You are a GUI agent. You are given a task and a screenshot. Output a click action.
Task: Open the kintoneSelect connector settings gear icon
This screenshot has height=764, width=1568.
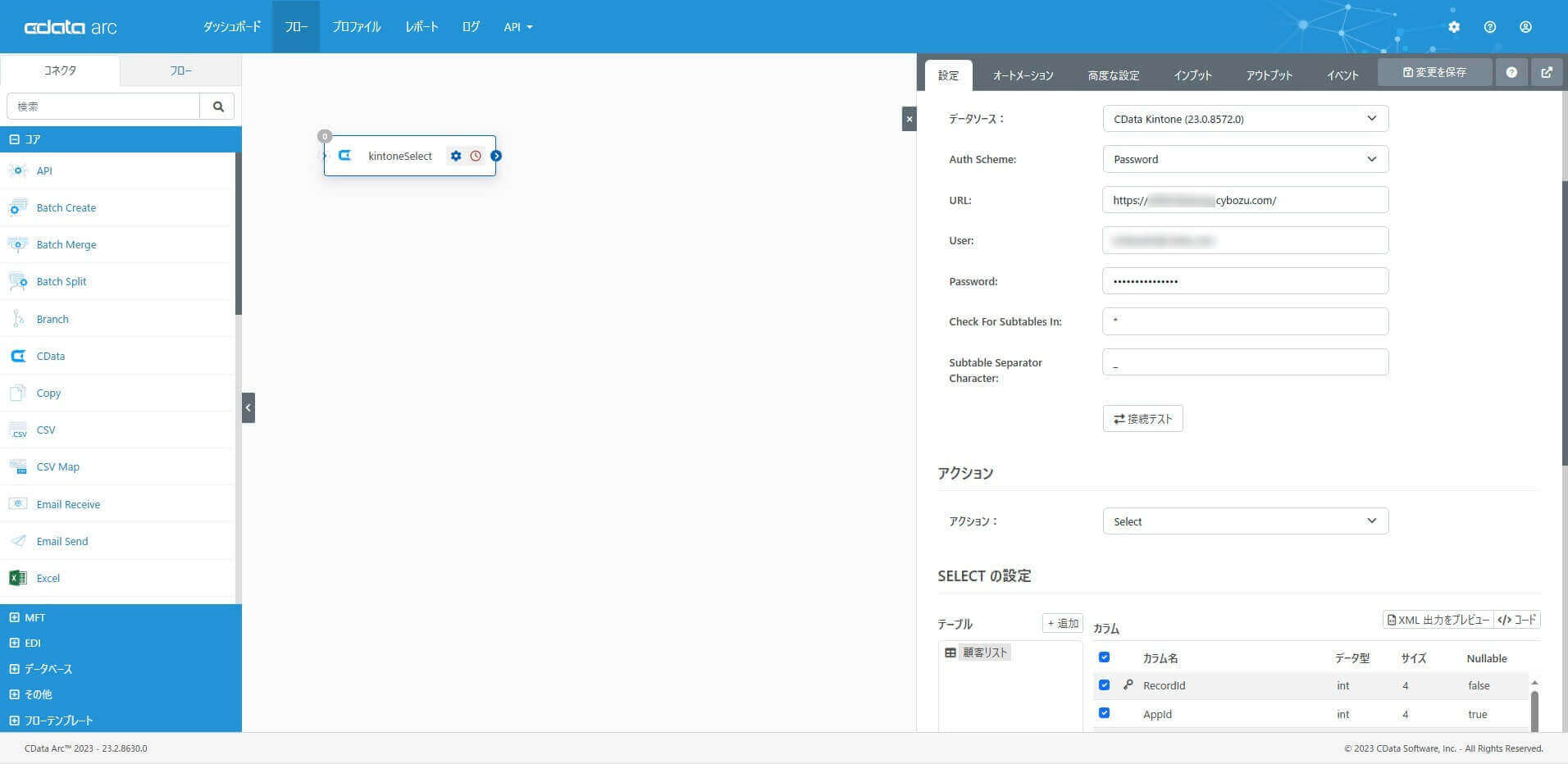(x=456, y=155)
